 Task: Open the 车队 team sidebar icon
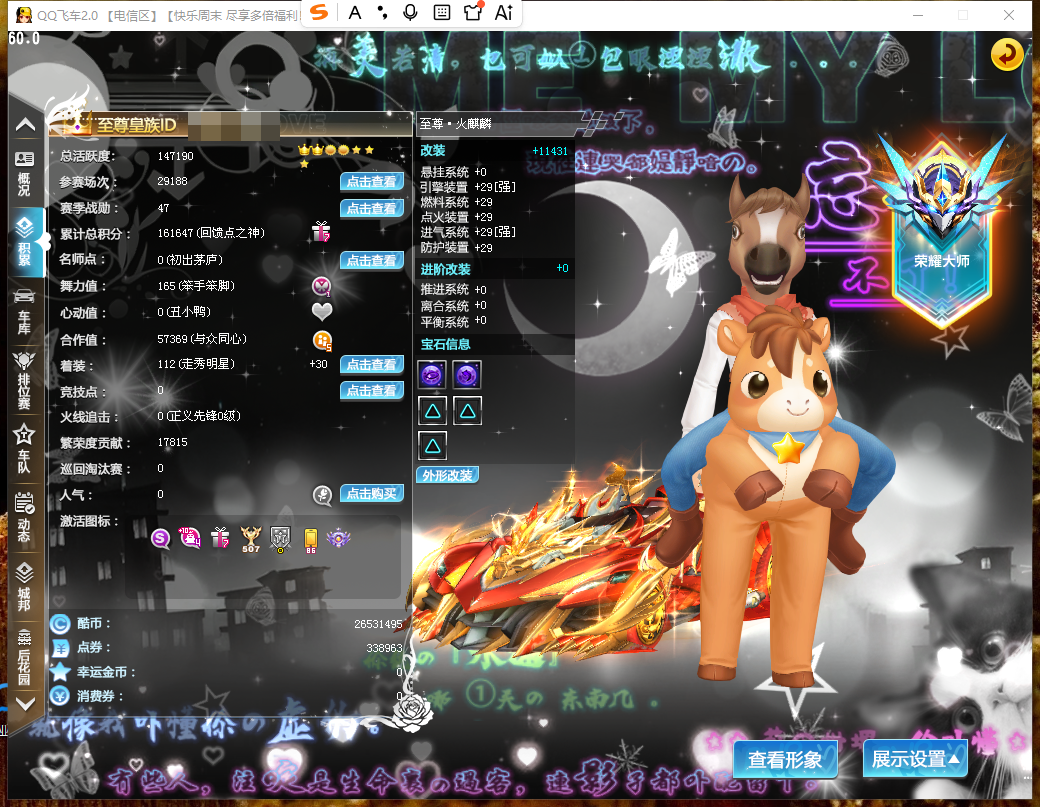pos(25,448)
